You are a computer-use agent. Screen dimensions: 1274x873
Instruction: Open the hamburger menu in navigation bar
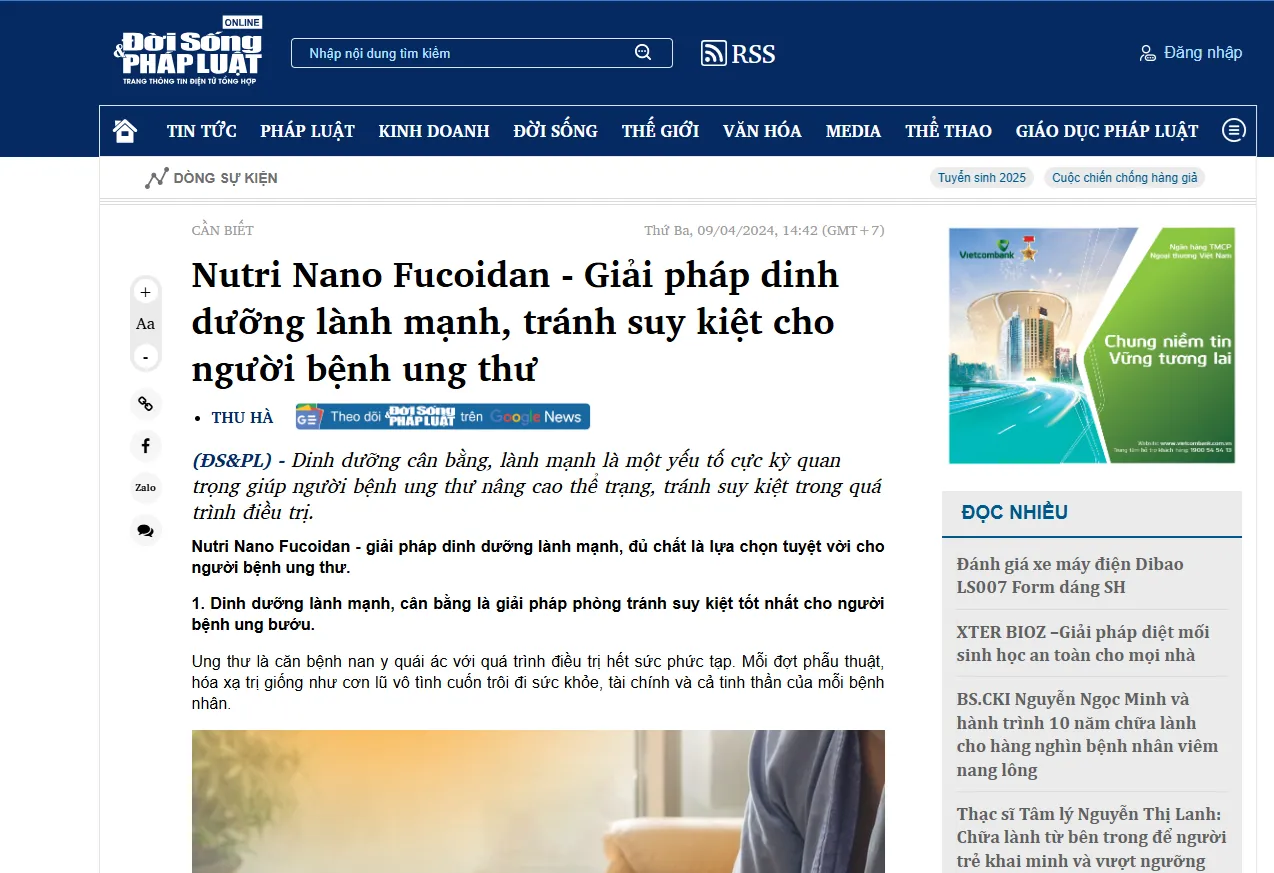(x=1234, y=130)
